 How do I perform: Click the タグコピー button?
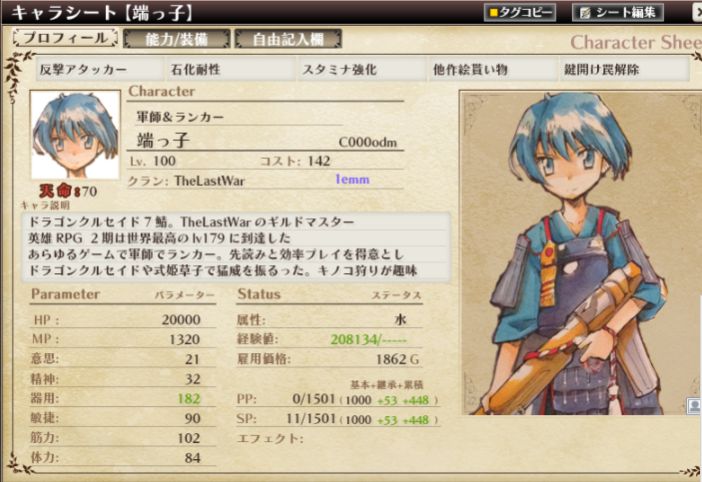click(520, 13)
